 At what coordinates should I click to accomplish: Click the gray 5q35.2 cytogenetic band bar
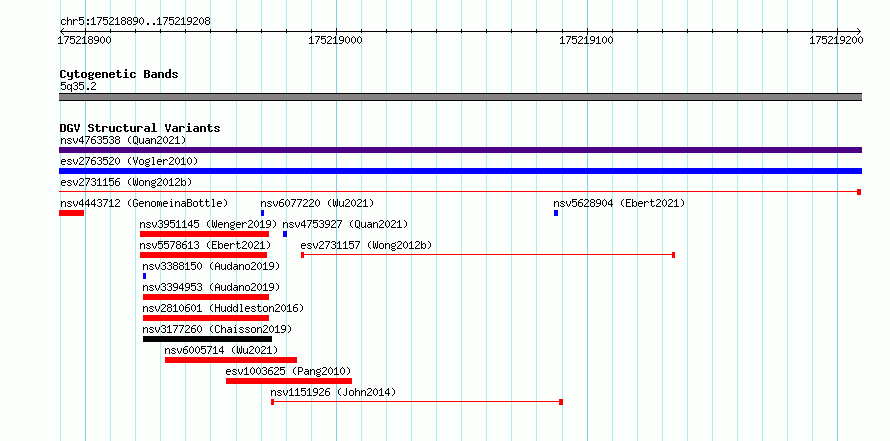tap(460, 97)
